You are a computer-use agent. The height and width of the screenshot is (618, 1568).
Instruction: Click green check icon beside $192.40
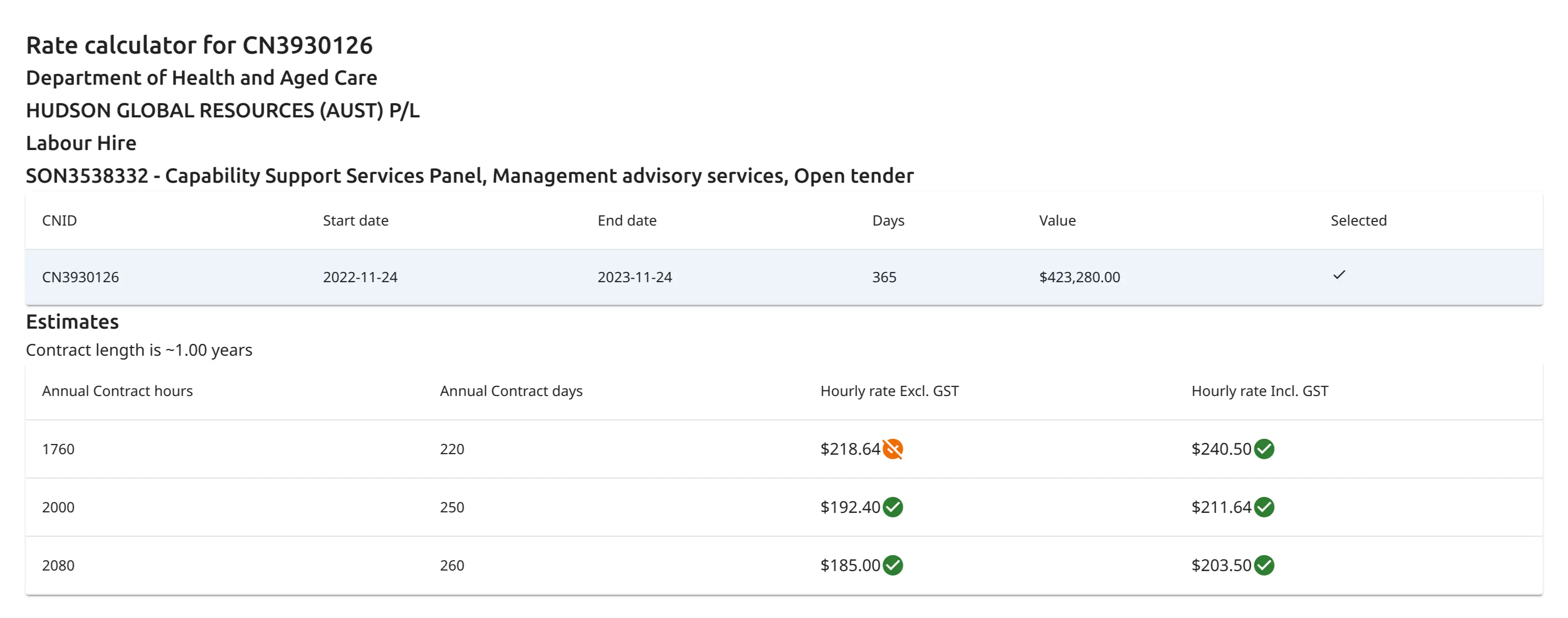tap(892, 507)
